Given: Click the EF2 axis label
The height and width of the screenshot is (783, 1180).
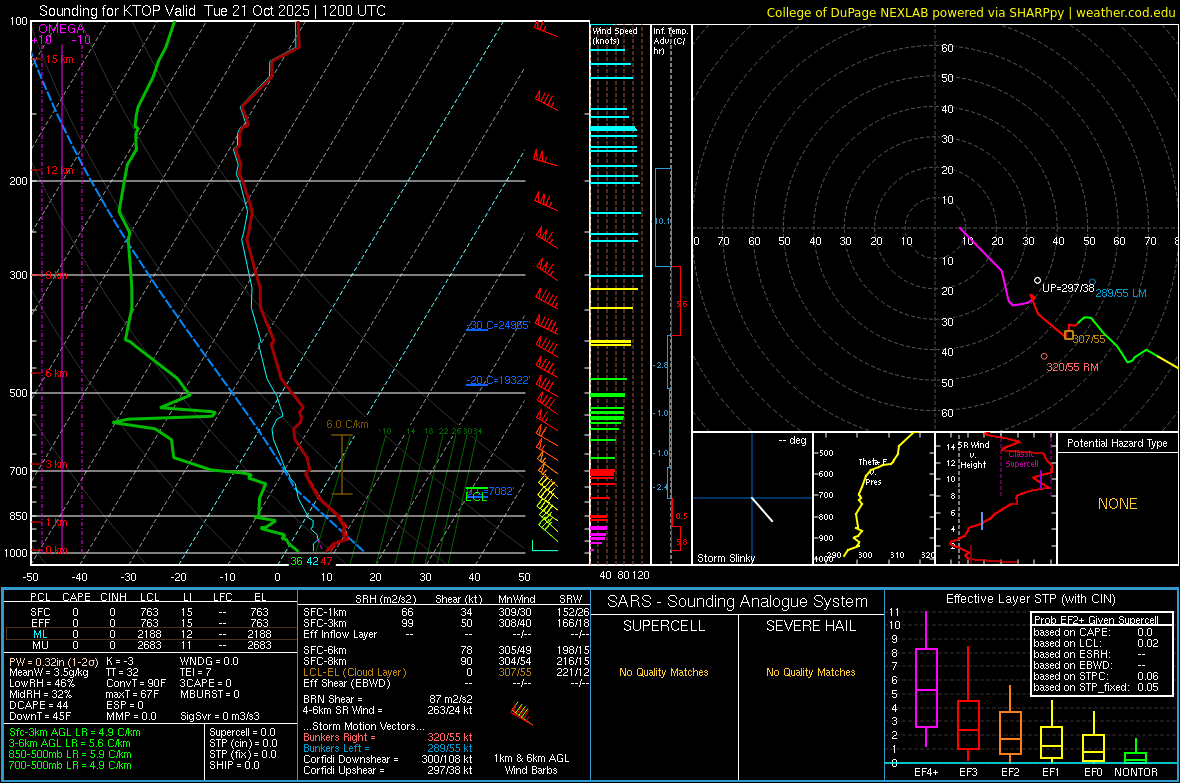Looking at the screenshot, I should point(1010,772).
